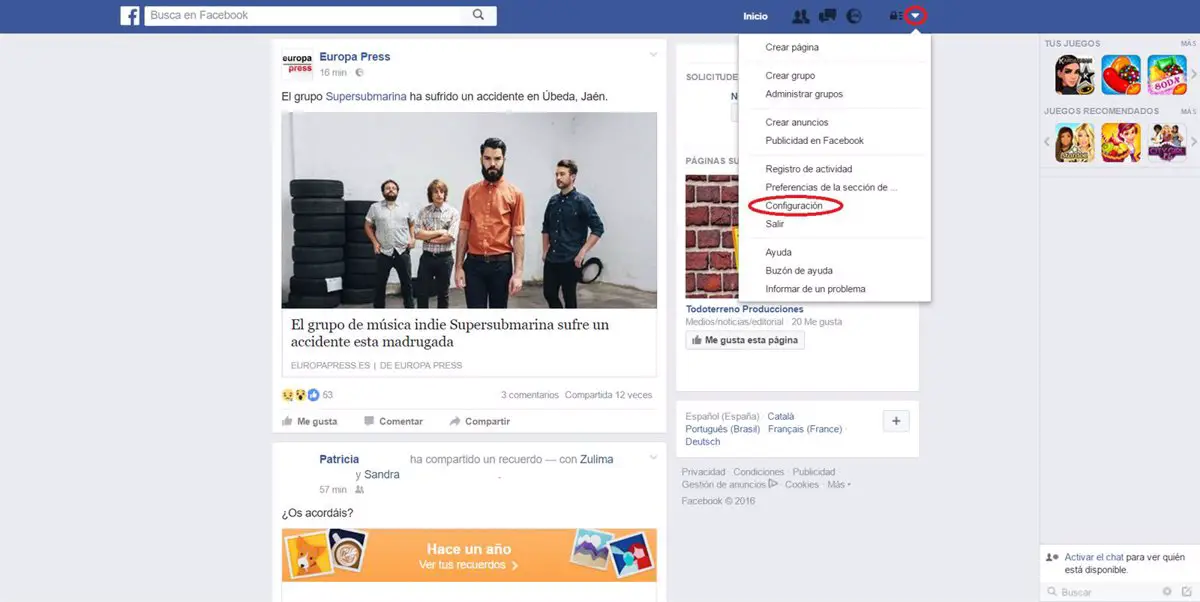This screenshot has height=602, width=1200.
Task: Open the friend requests icon
Action: 800,16
